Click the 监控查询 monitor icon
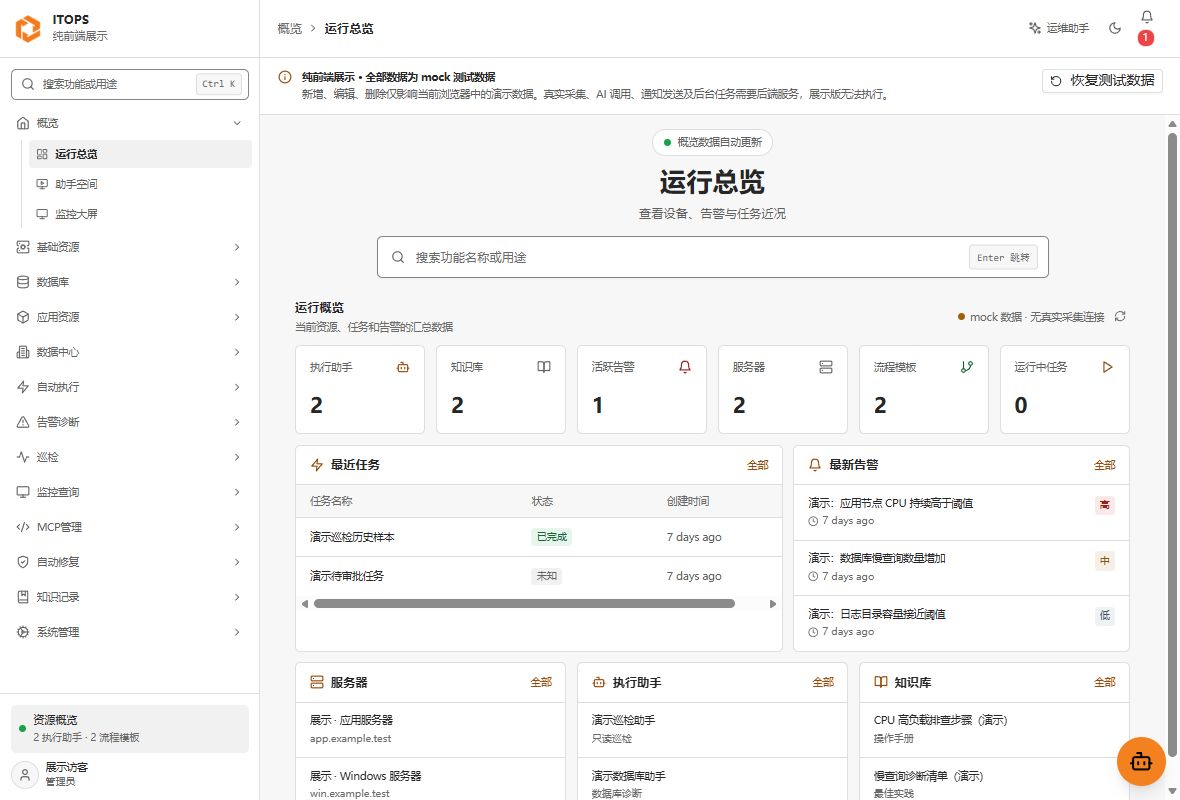The image size is (1180, 800). (23, 492)
